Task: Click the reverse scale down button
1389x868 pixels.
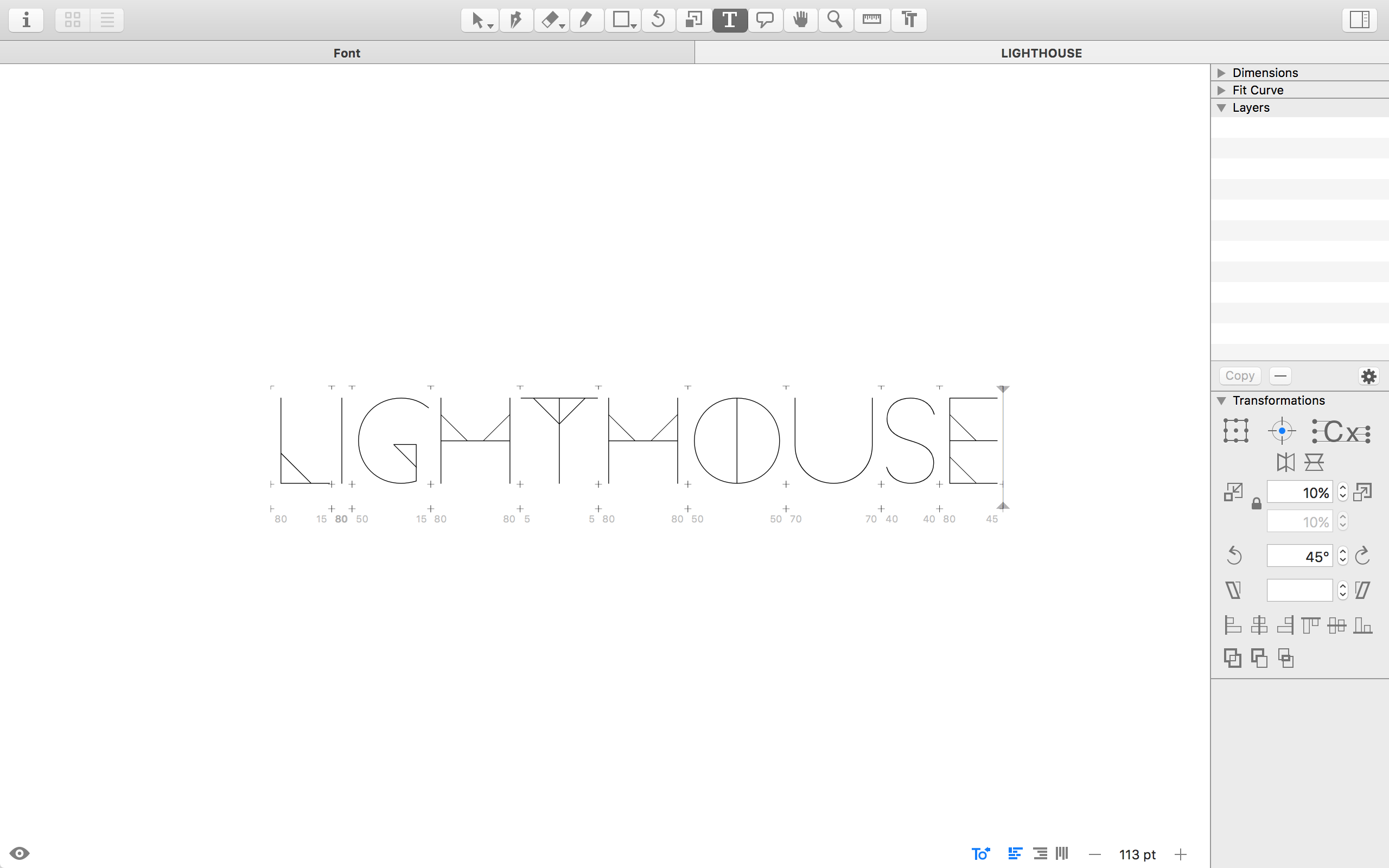Action: coord(1233,492)
